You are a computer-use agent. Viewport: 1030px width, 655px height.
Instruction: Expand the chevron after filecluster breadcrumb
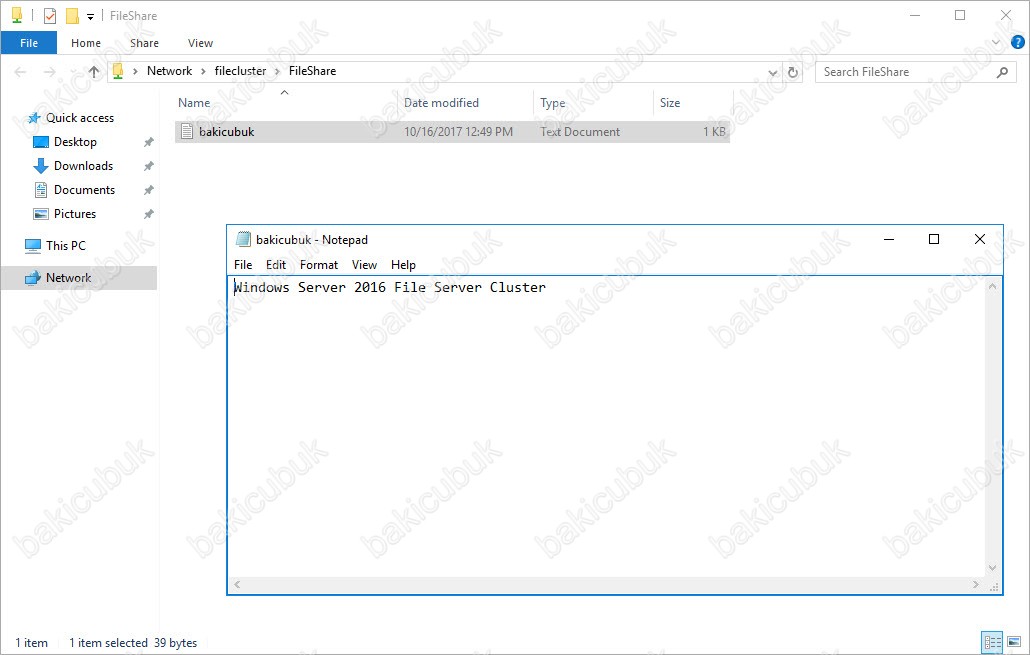pyautogui.click(x=277, y=72)
